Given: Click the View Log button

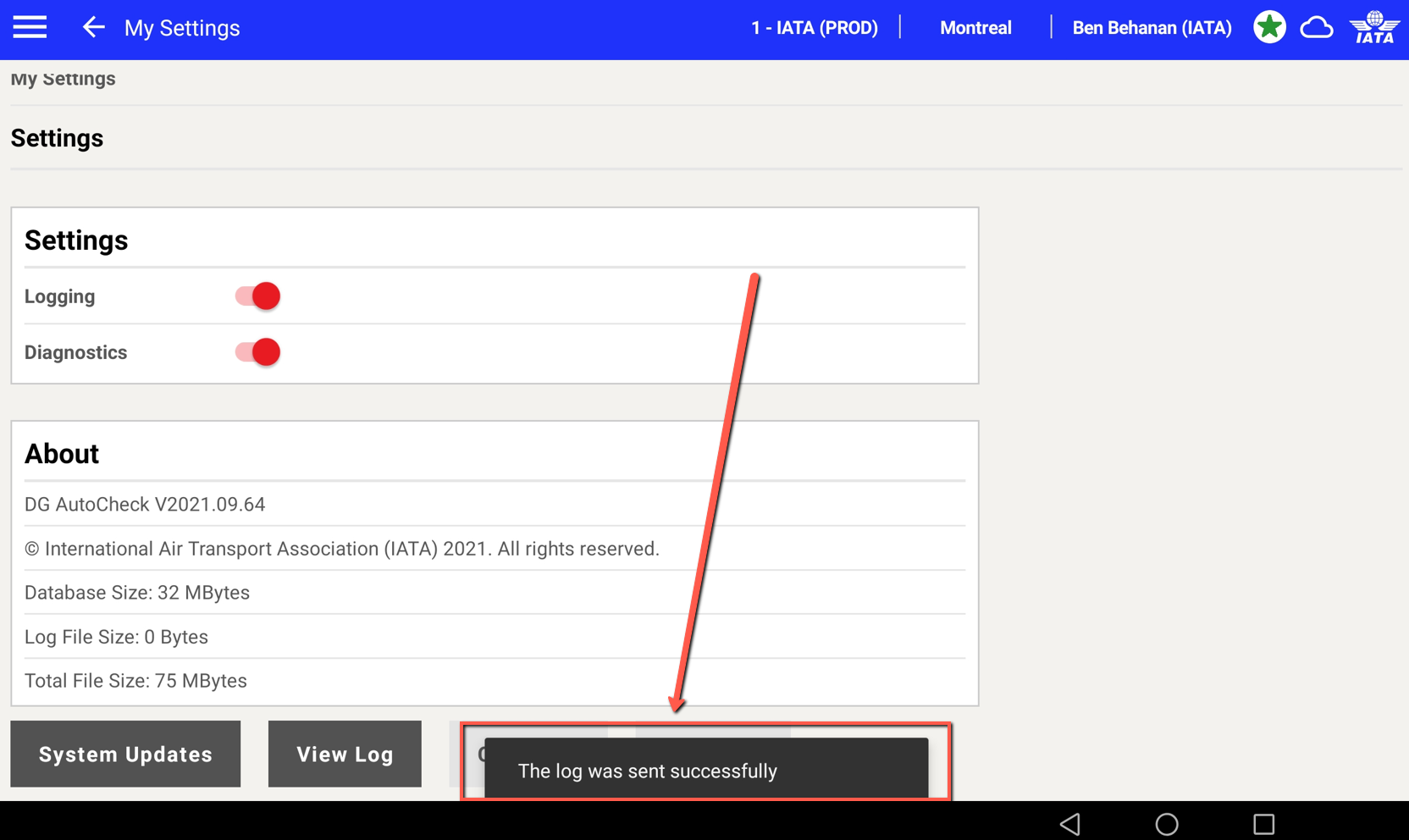Looking at the screenshot, I should [x=345, y=754].
